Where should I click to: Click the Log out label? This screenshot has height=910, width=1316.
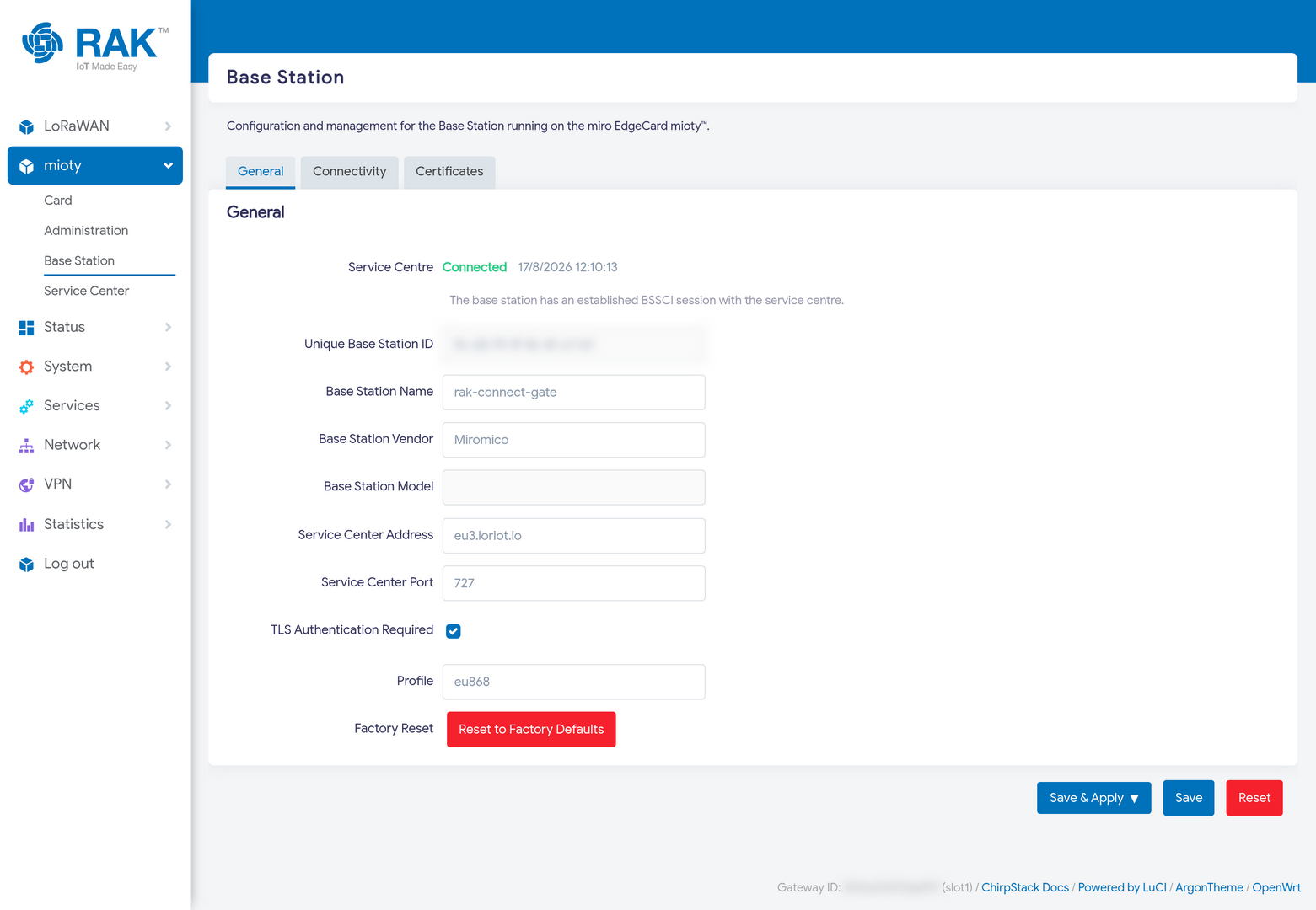69,564
